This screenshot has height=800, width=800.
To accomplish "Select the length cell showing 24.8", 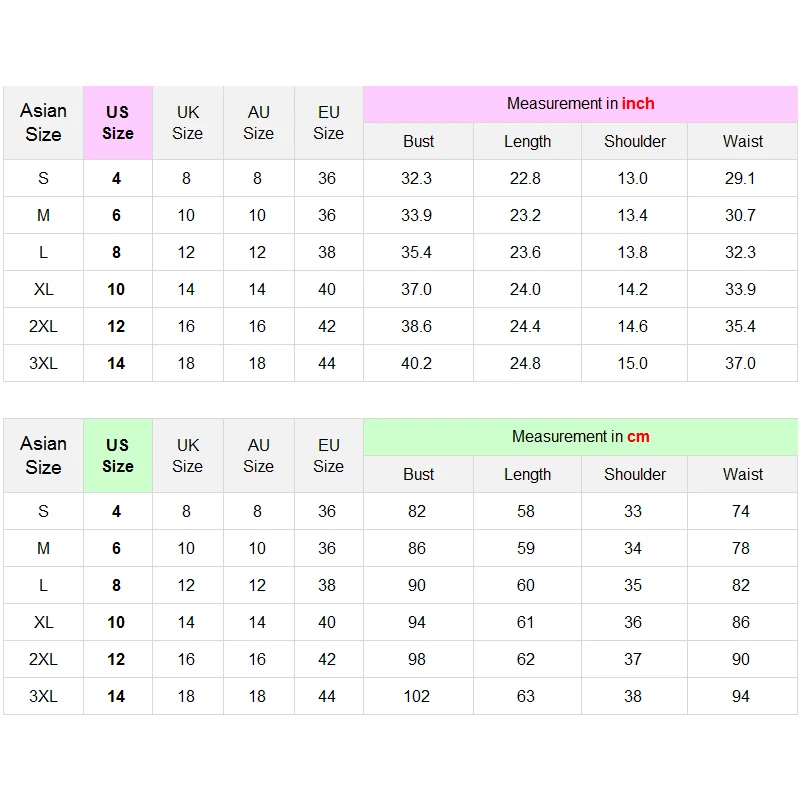I will pos(525,363).
